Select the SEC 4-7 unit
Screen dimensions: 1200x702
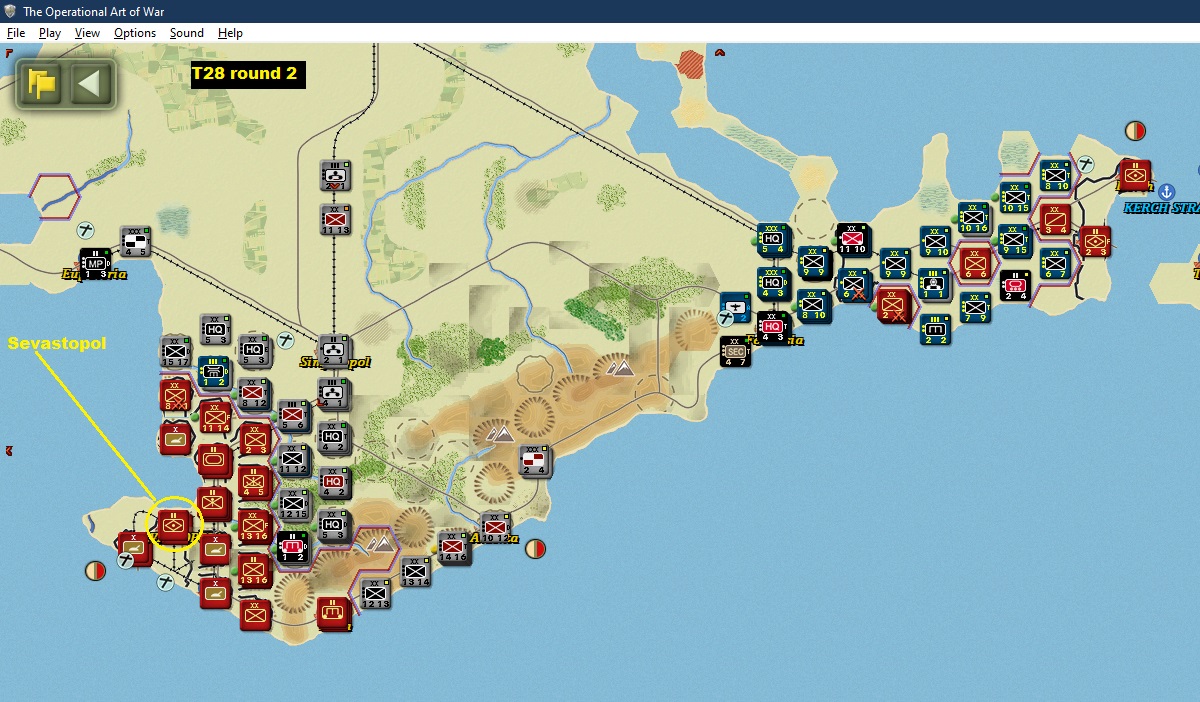click(x=735, y=351)
